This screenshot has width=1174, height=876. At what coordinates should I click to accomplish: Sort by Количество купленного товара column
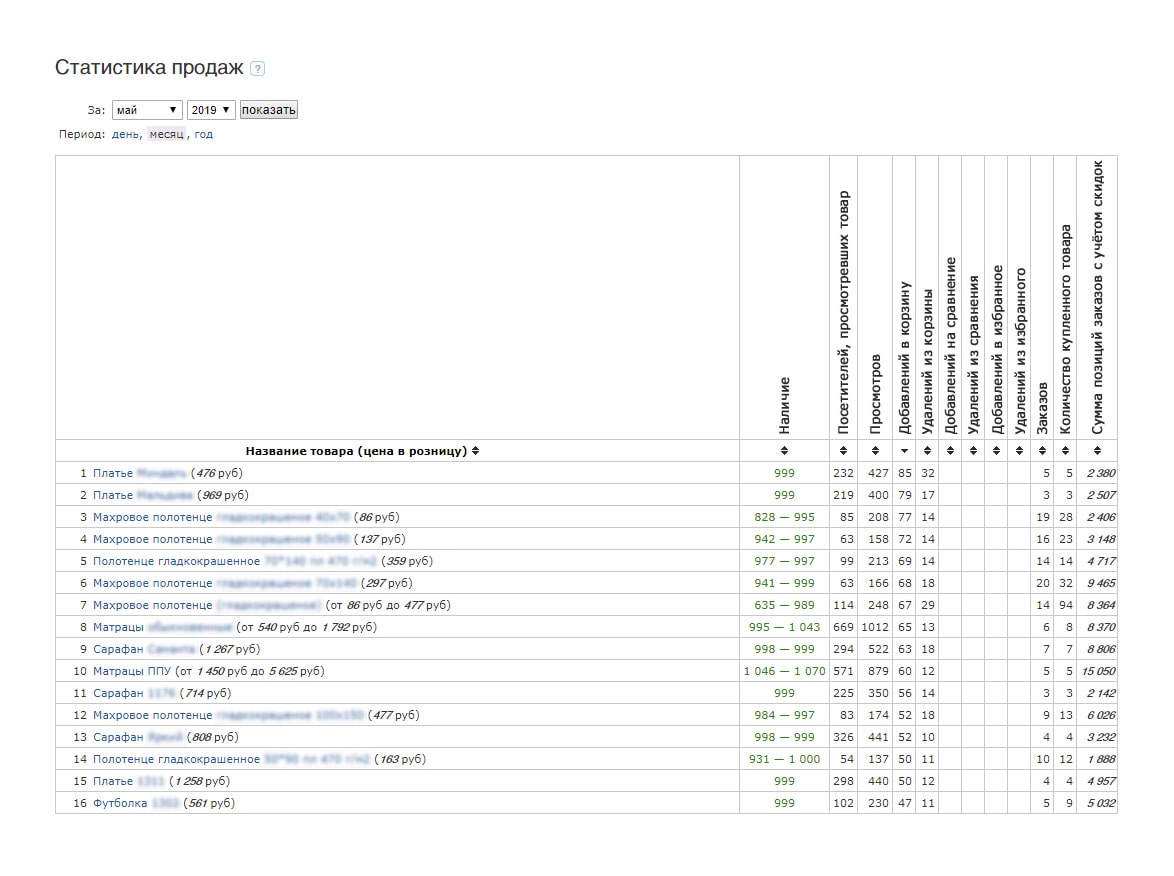1063,450
